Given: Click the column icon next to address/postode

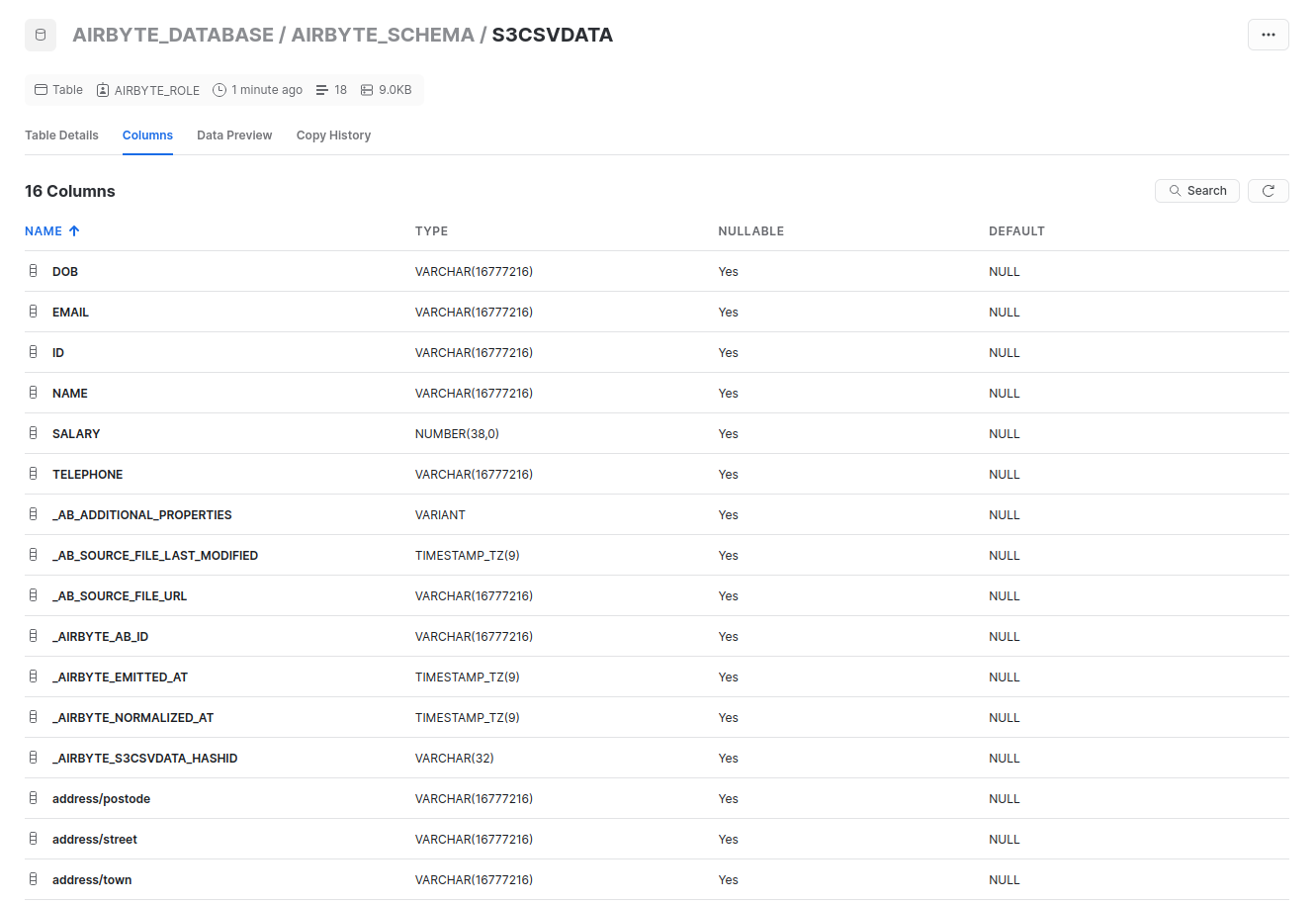Looking at the screenshot, I should 34,798.
